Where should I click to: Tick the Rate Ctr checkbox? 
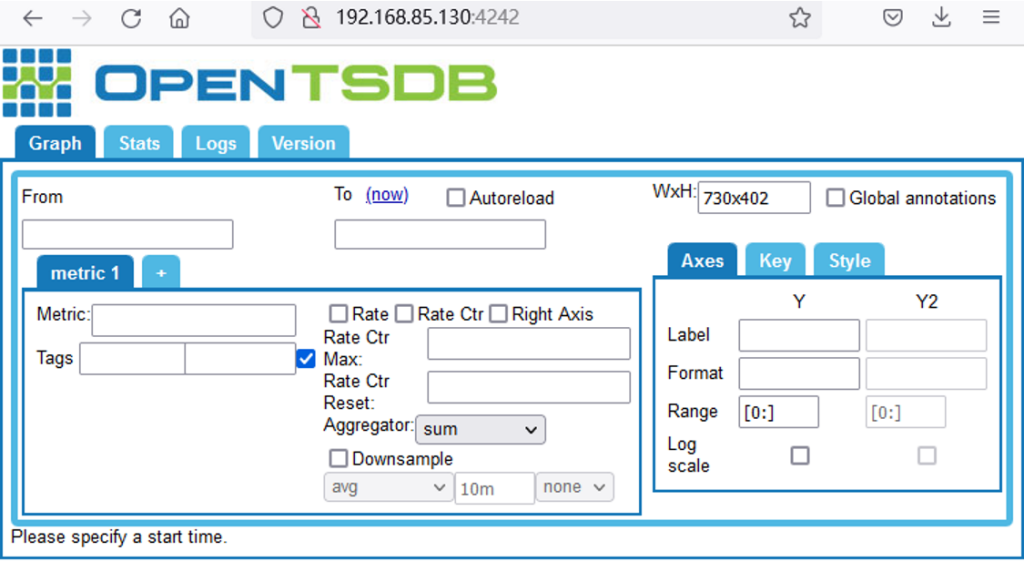[404, 314]
